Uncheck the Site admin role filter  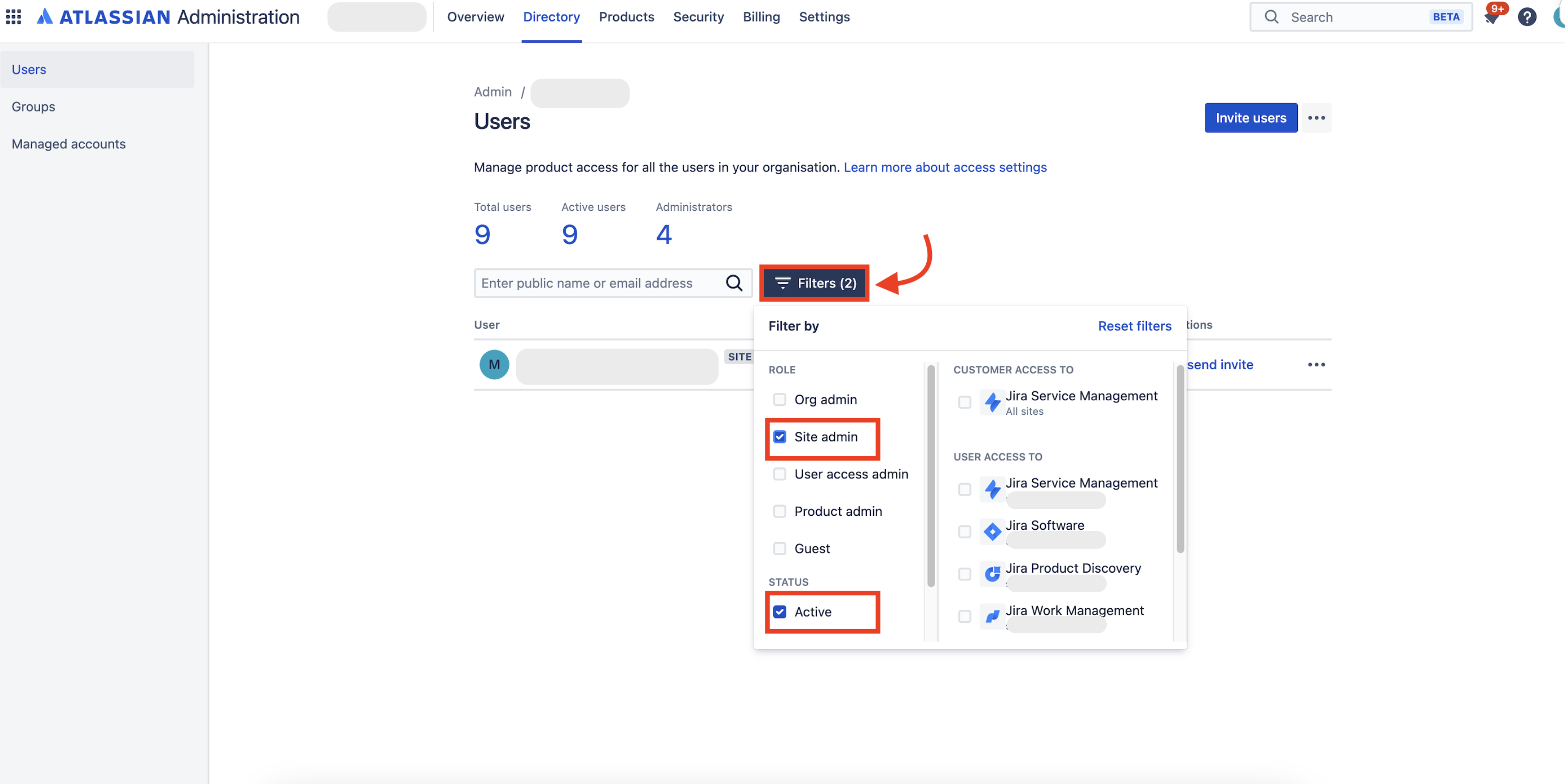tap(779, 437)
